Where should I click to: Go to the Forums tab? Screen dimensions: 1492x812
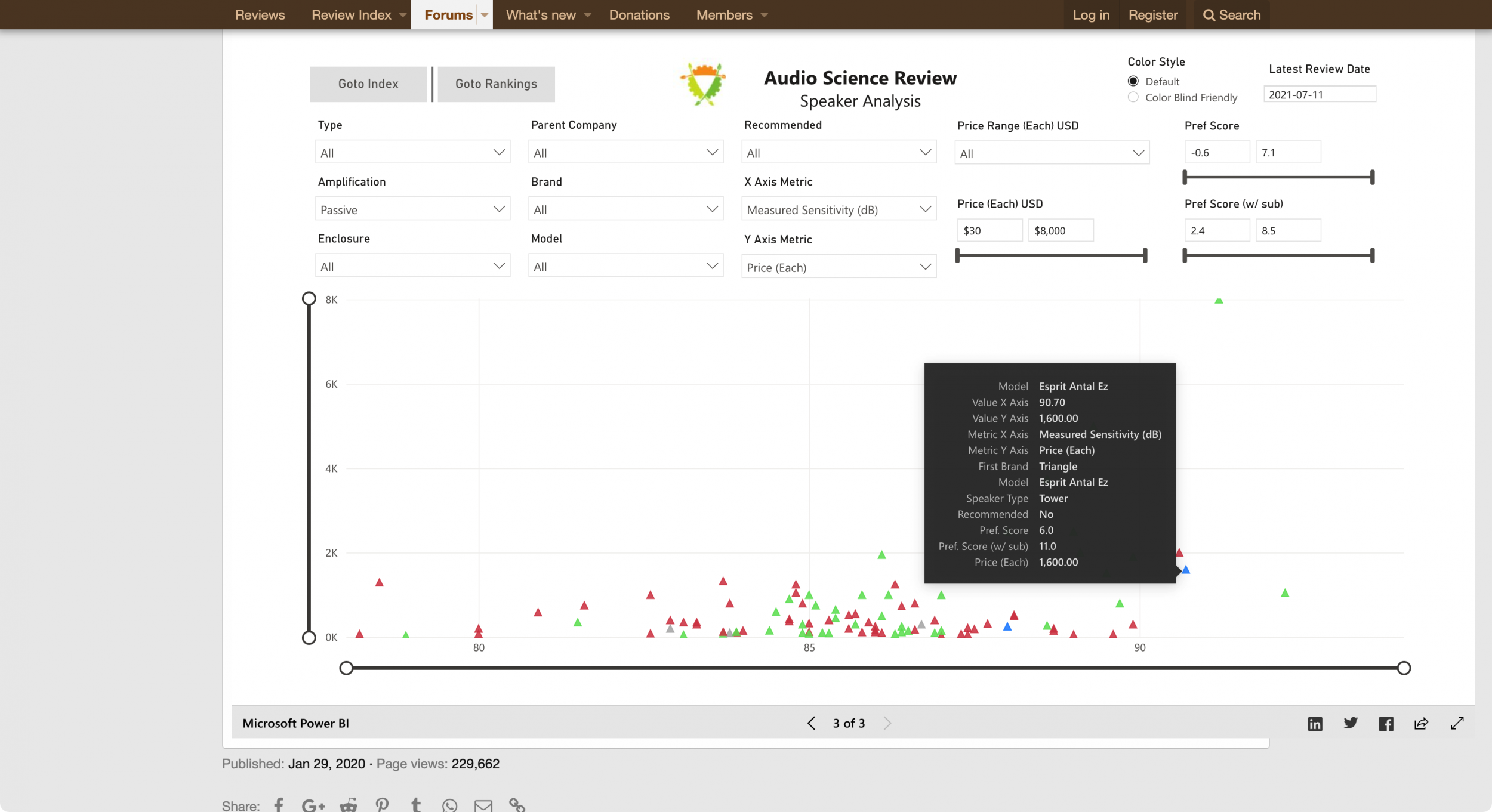pyautogui.click(x=448, y=15)
